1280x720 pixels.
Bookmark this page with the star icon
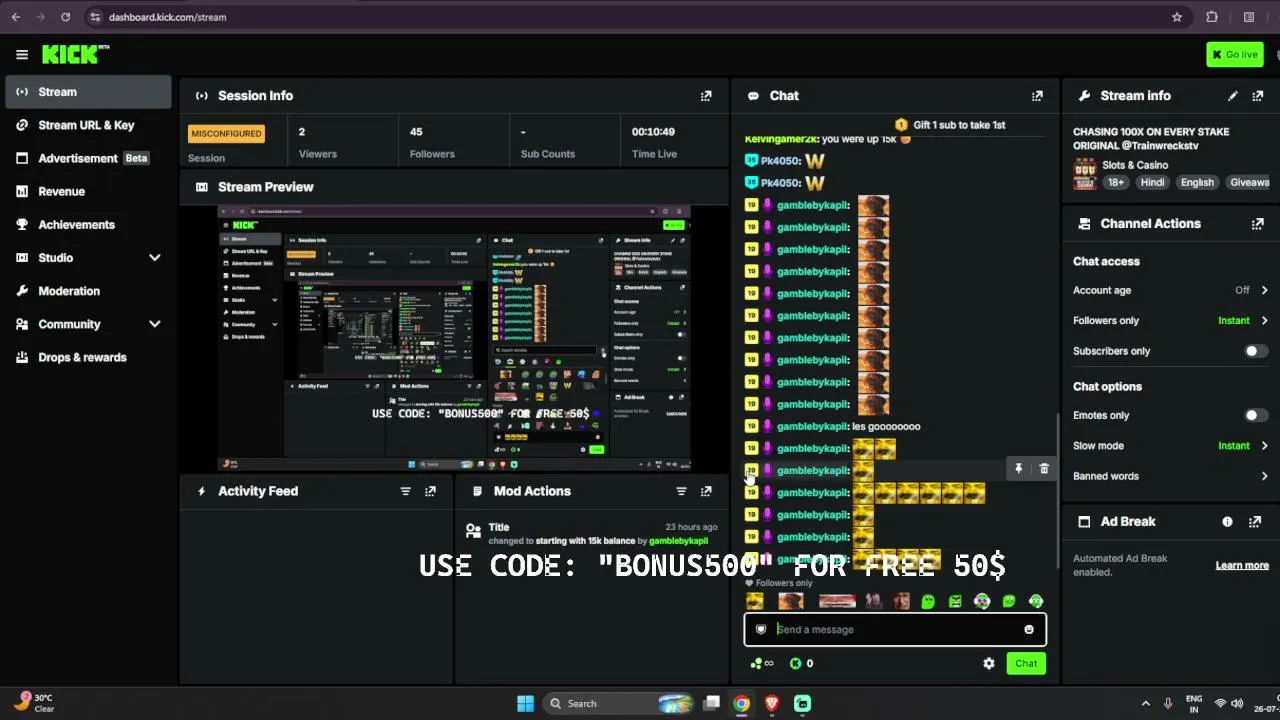[x=1177, y=17]
